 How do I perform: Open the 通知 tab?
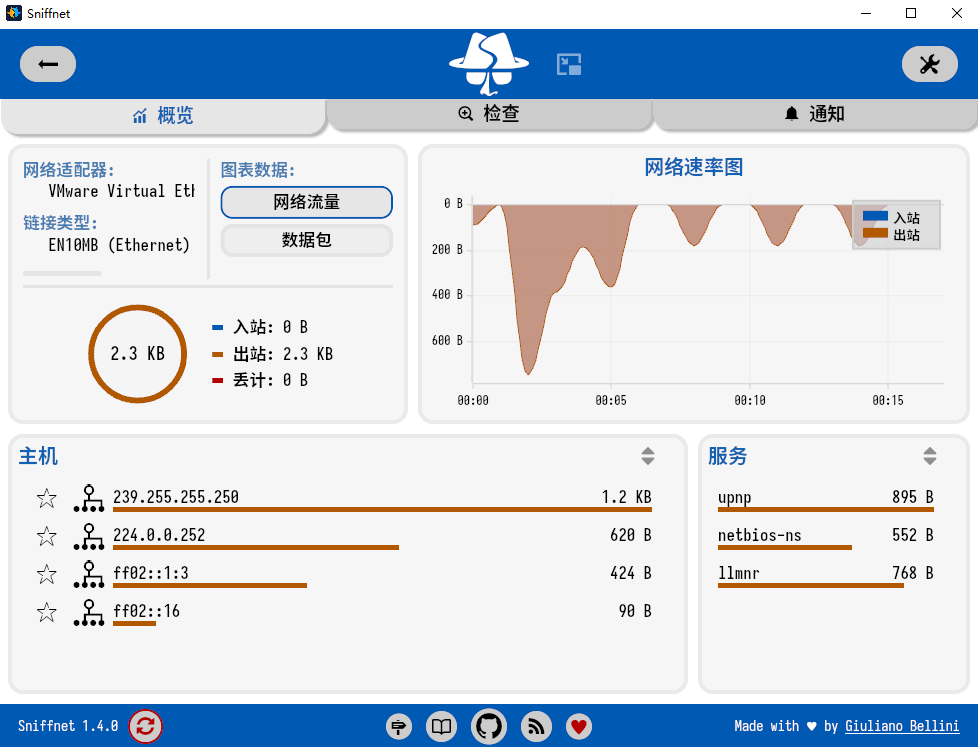click(815, 114)
